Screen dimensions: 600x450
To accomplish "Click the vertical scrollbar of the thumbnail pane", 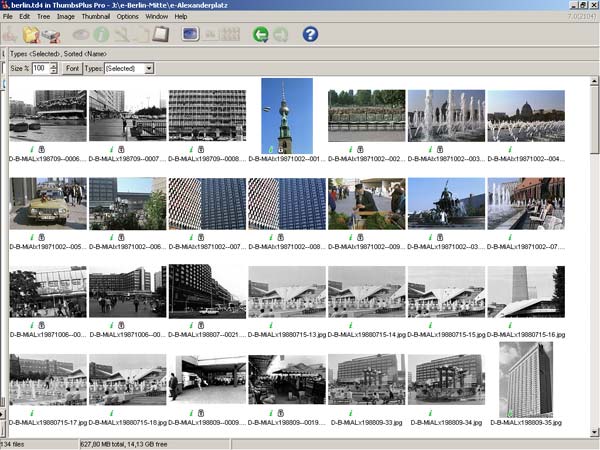I will (x=595, y=250).
